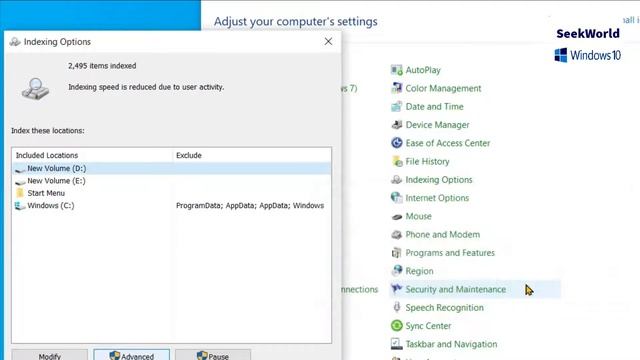Click the Sync Center link
640x360 pixels.
(428, 326)
